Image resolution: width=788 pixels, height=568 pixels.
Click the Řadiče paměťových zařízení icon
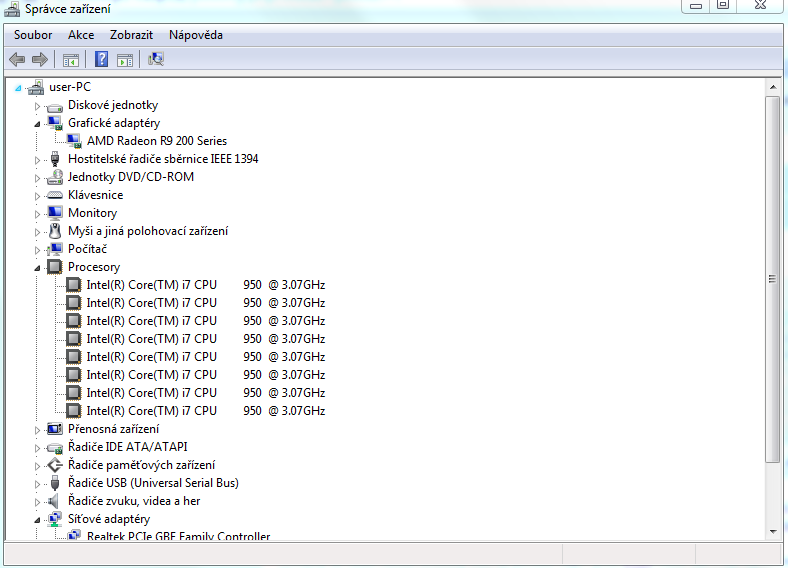(55, 465)
